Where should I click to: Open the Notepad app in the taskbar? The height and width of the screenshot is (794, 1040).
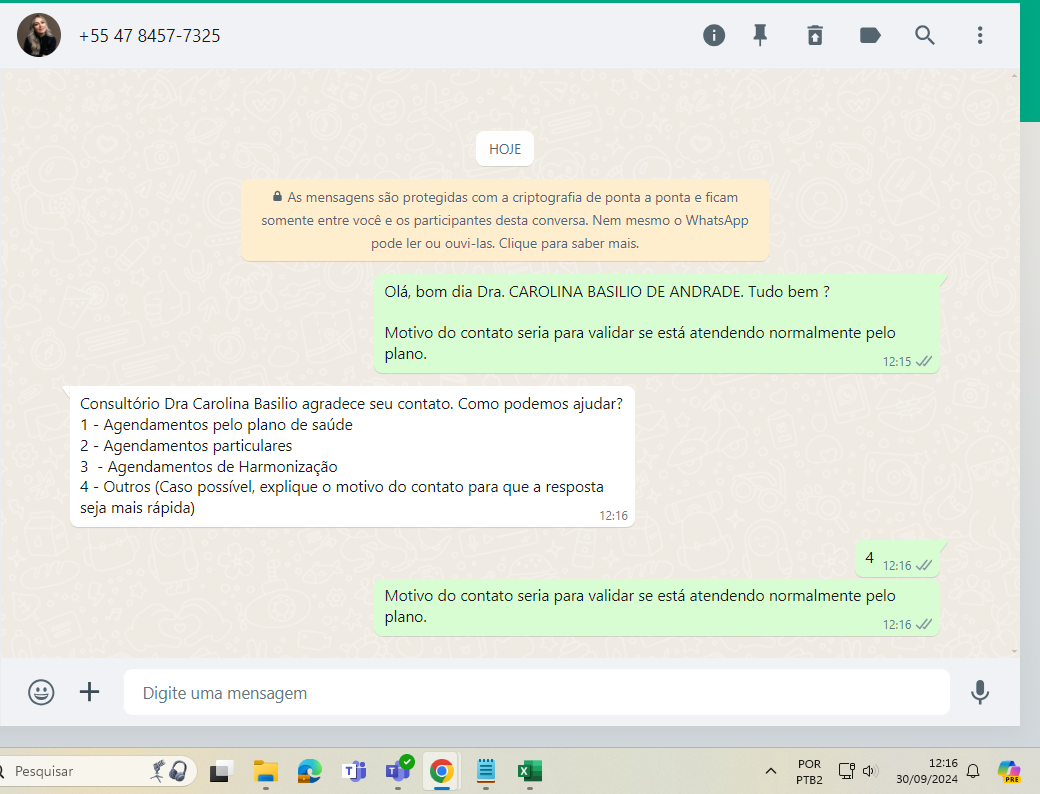486,771
